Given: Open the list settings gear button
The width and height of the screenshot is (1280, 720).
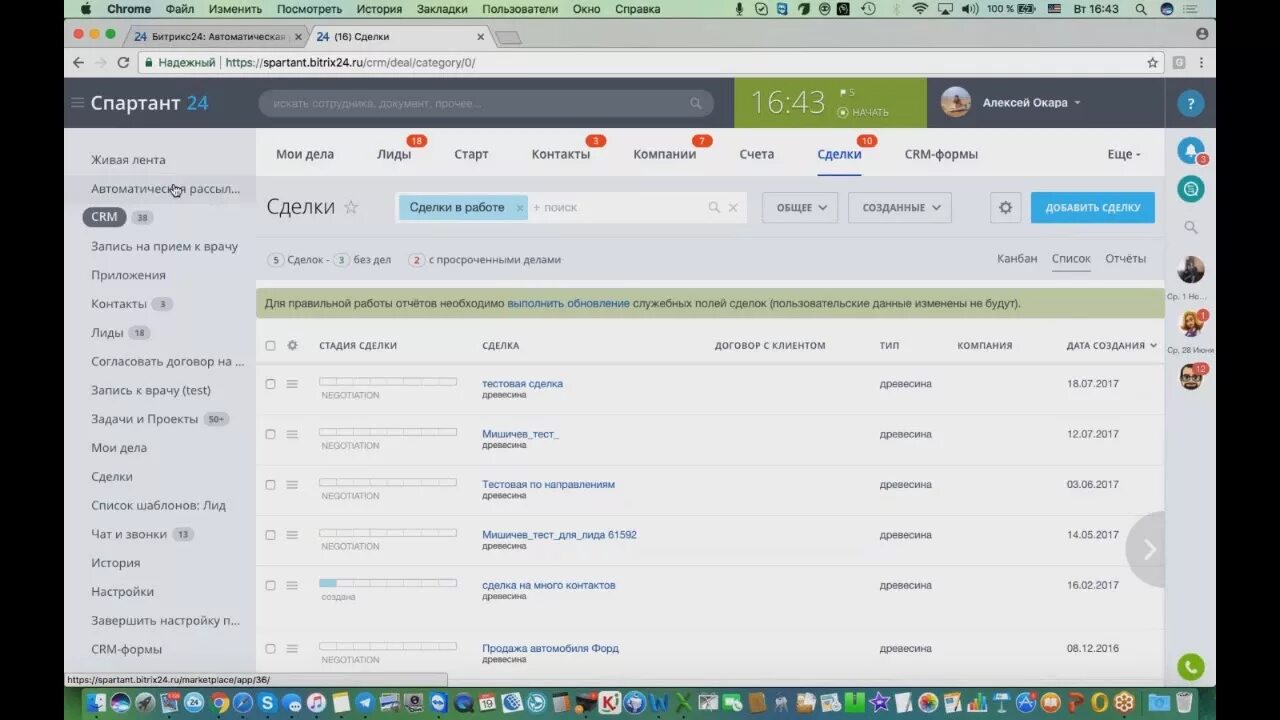Looking at the screenshot, I should pos(1005,207).
